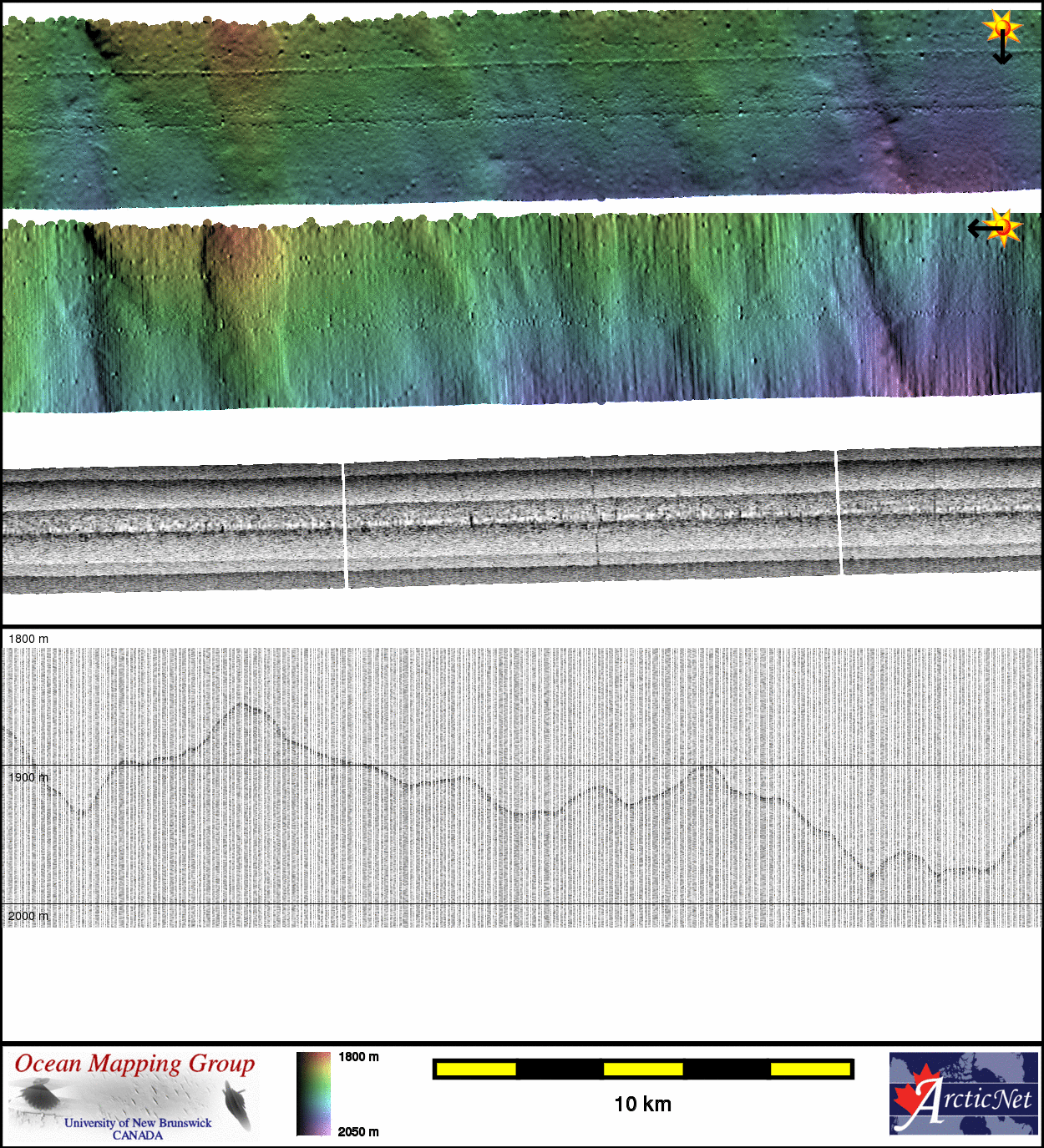Click the 1800 m legend label

click(358, 1057)
